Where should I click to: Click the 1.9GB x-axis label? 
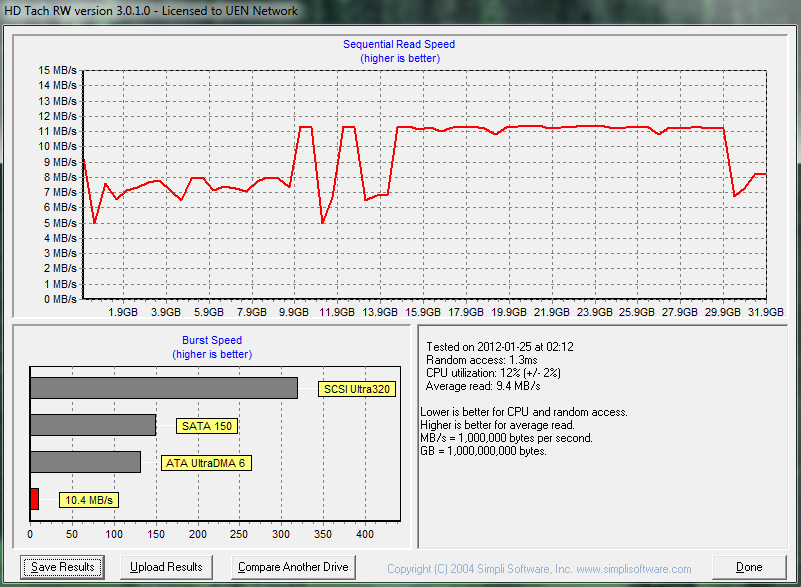[x=123, y=312]
